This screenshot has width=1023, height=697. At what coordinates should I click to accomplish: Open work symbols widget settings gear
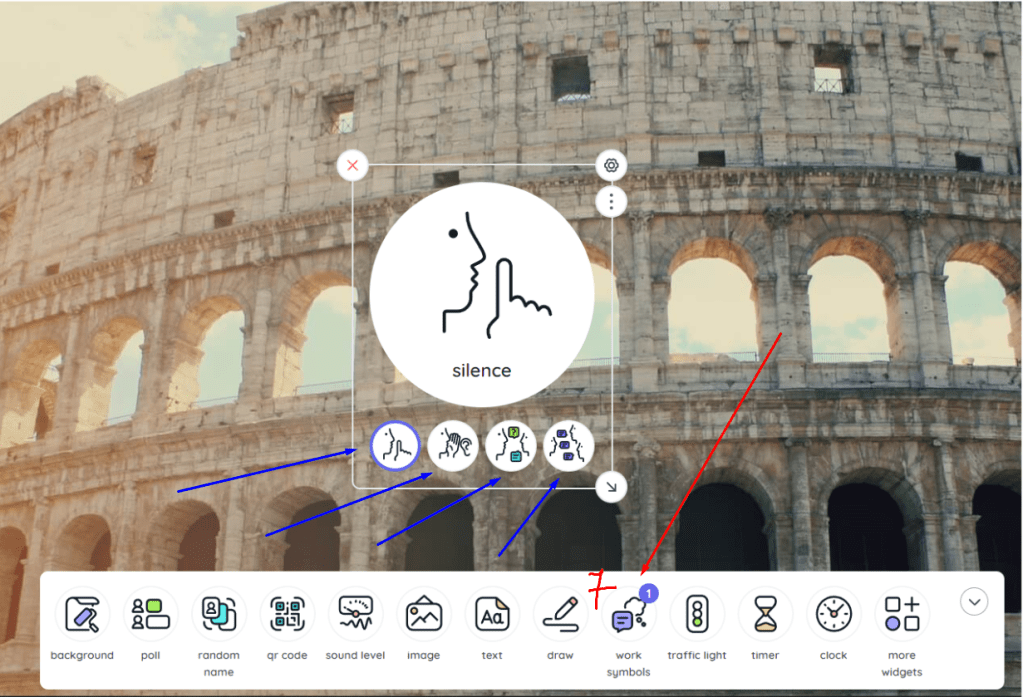[611, 165]
